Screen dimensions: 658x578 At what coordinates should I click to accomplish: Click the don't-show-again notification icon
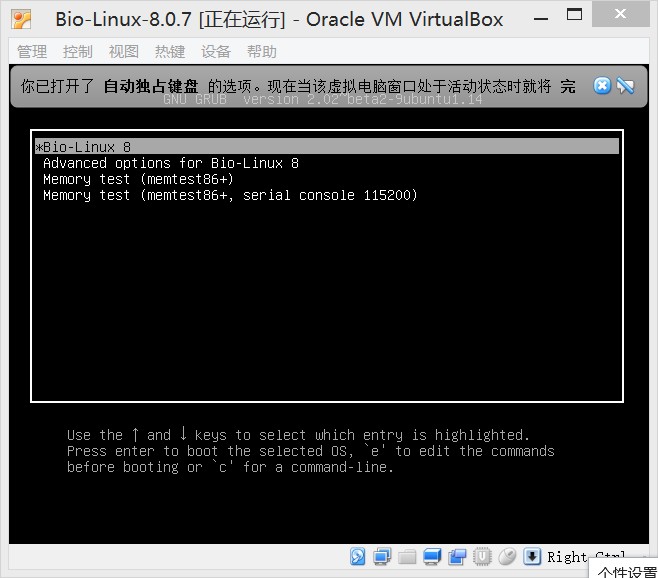coord(625,86)
